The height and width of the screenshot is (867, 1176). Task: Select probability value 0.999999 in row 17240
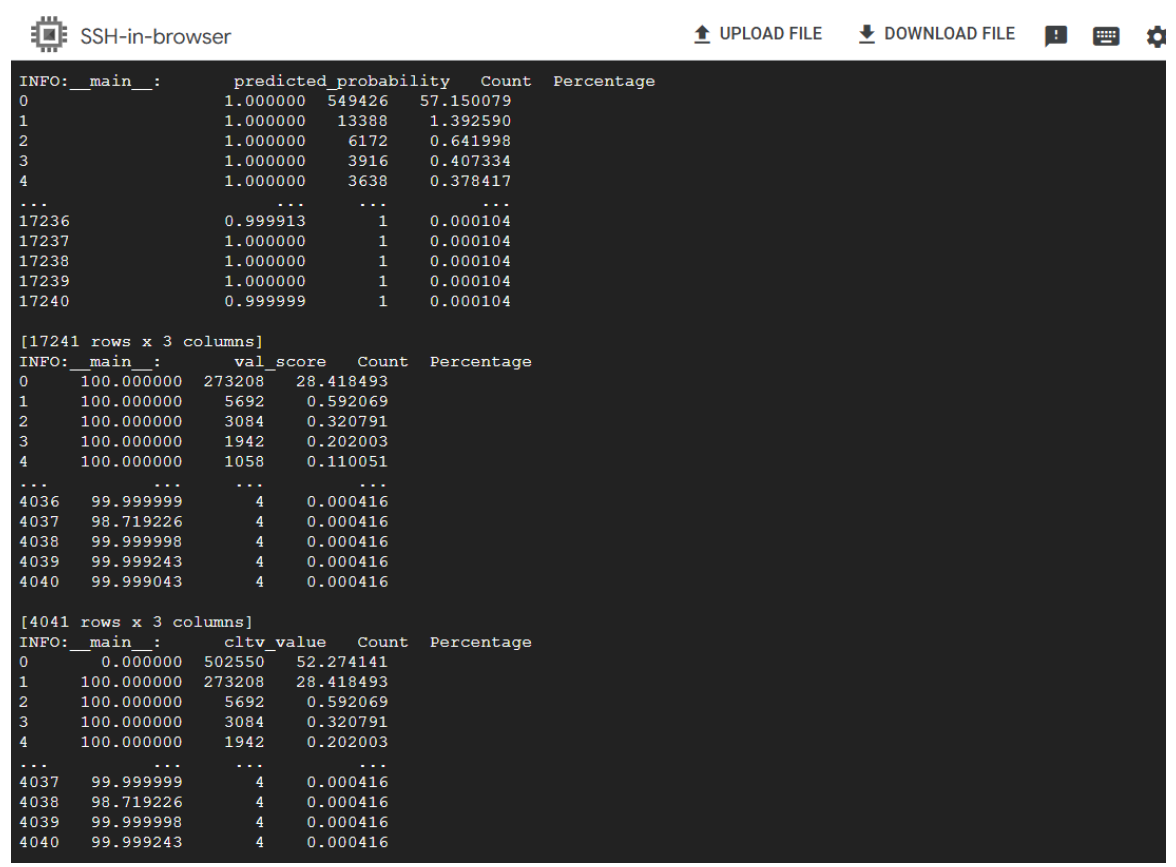point(265,302)
